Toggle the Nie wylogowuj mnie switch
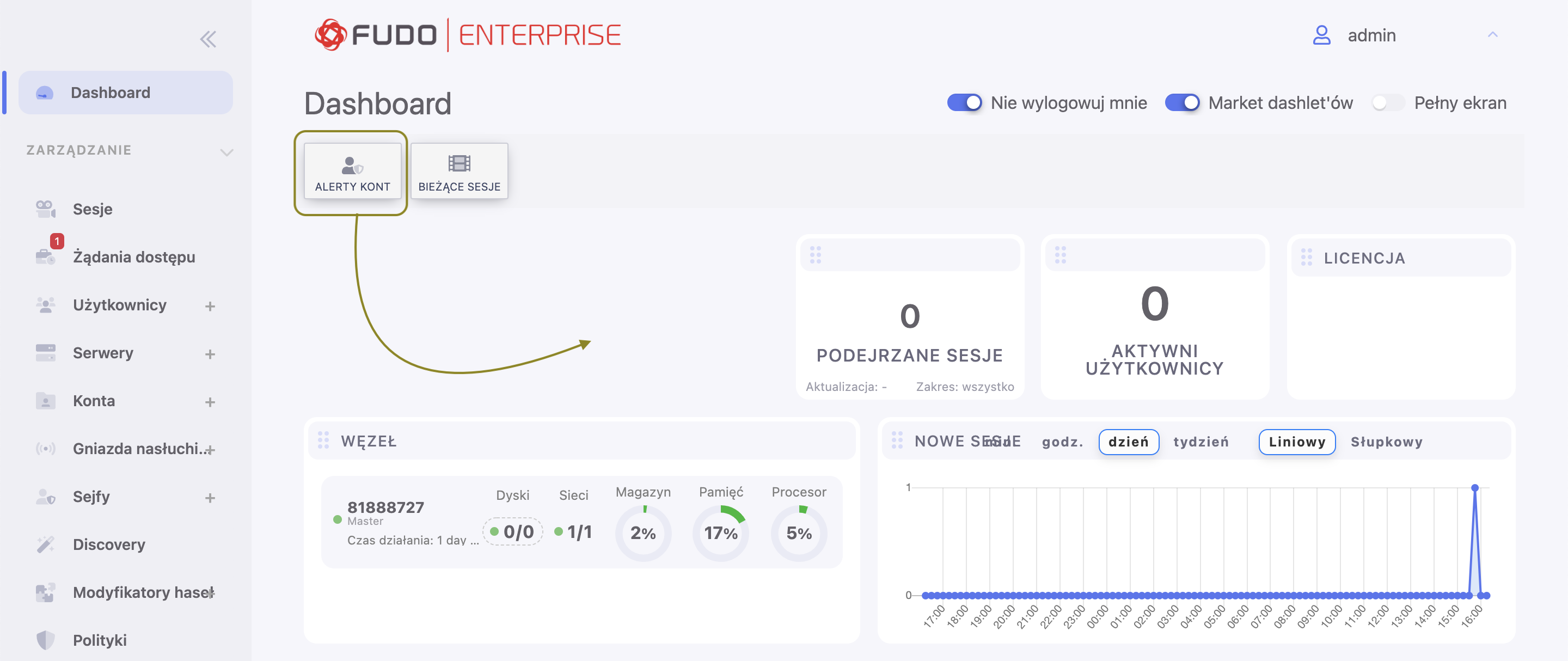Viewport: 1568px width, 661px height. point(964,103)
